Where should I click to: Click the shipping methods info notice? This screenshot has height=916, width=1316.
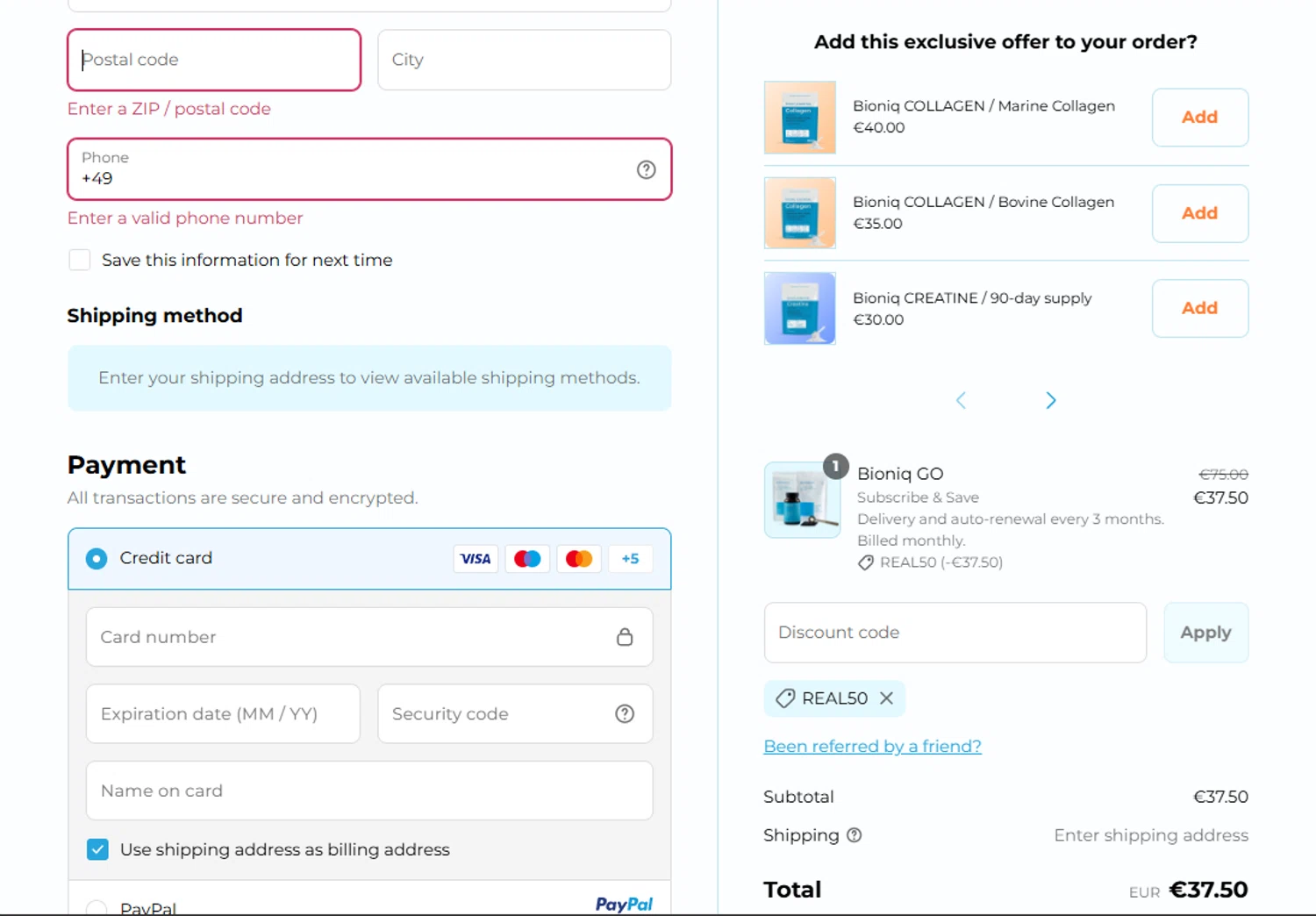[369, 378]
